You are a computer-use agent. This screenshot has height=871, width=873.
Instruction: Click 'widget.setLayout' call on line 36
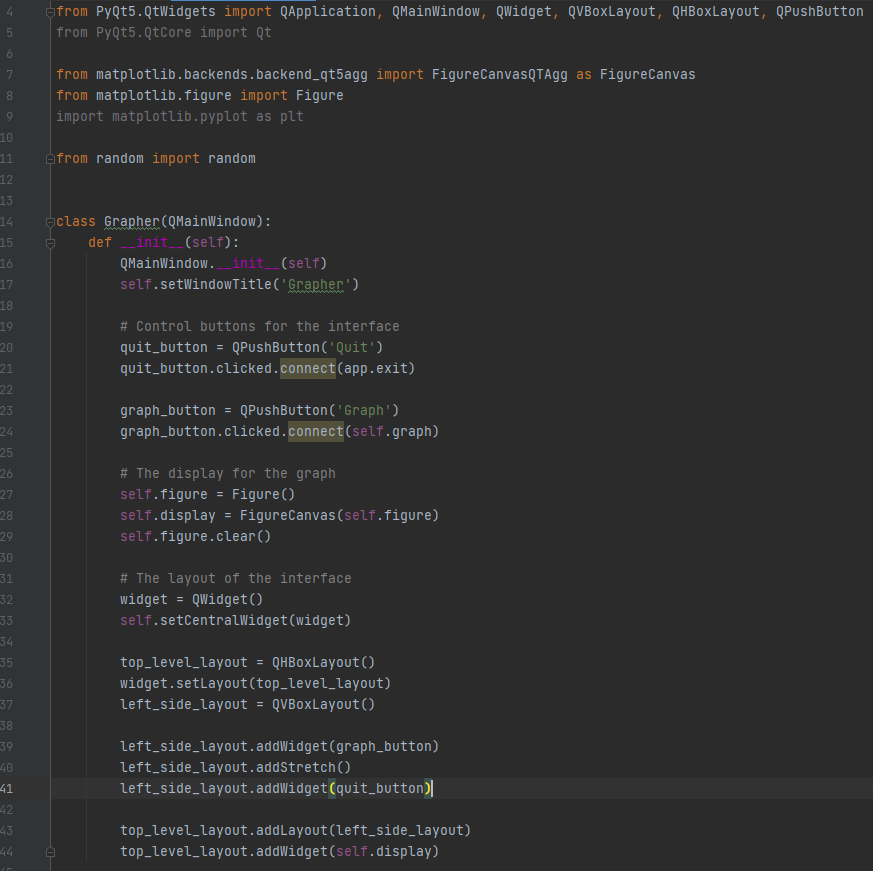[x=184, y=683]
